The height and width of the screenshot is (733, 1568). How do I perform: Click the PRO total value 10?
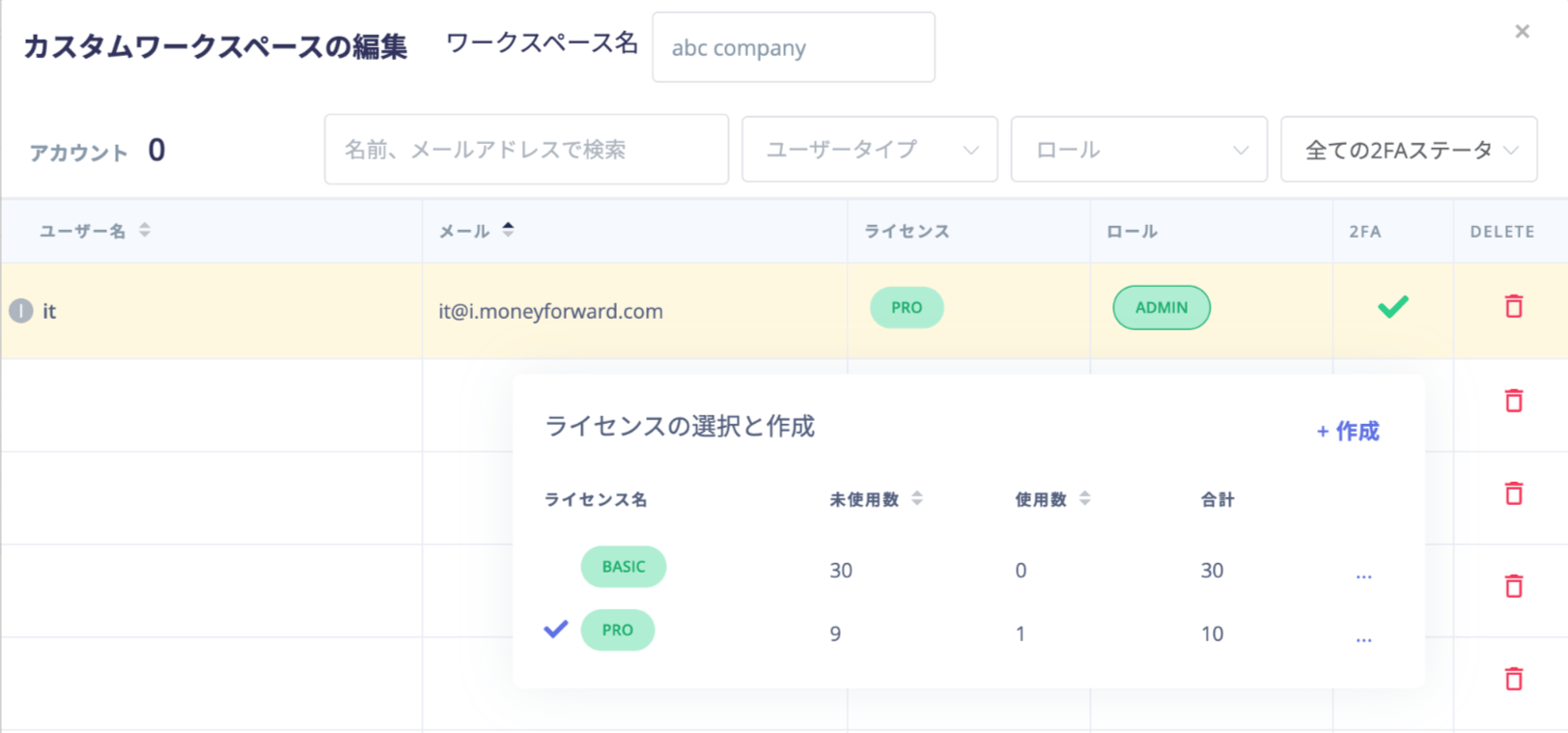pos(1212,634)
